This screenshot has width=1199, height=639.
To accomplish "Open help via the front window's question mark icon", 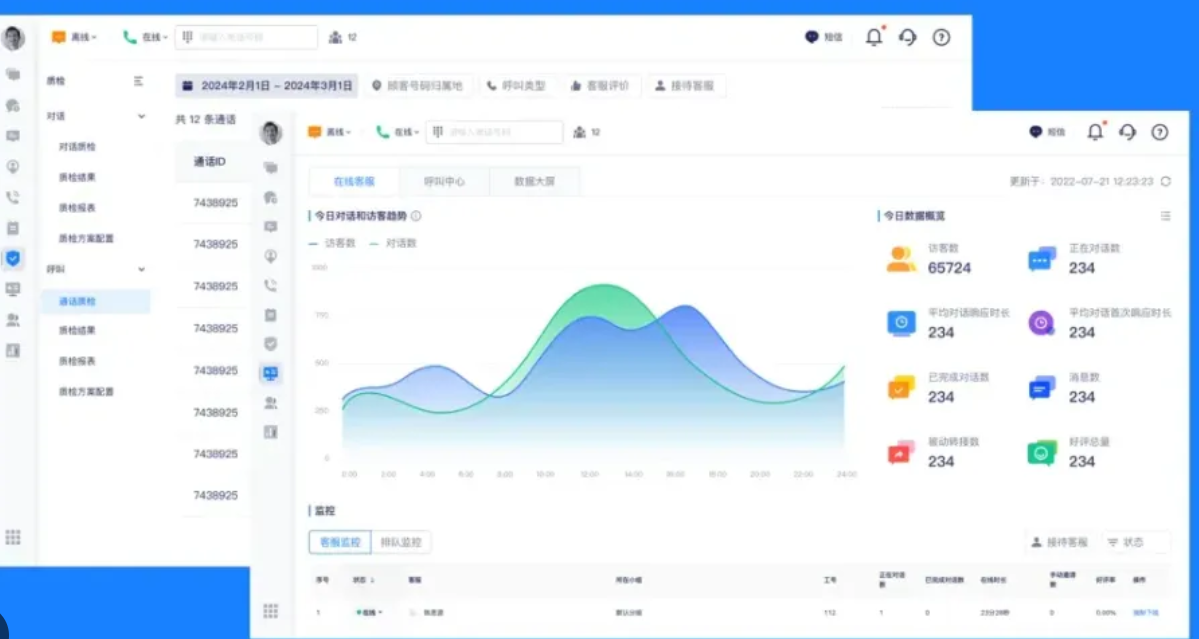I will (x=1159, y=132).
